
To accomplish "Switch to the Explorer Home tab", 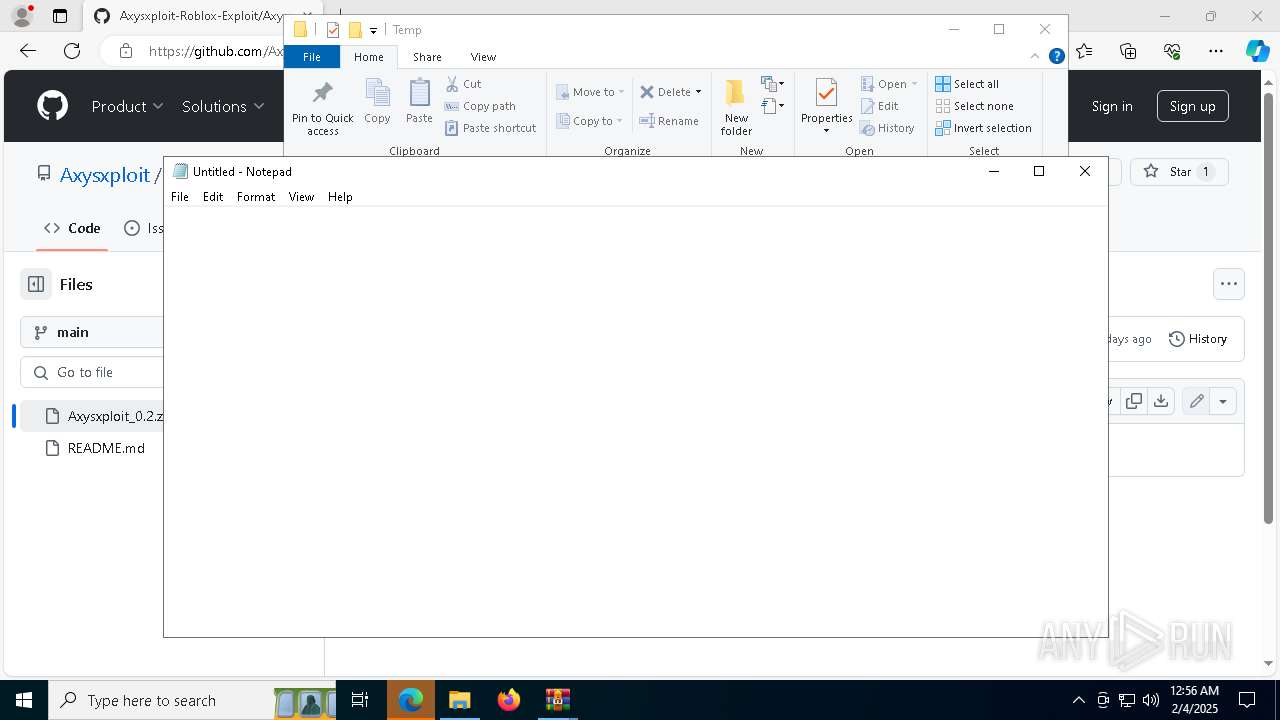I will [368, 57].
